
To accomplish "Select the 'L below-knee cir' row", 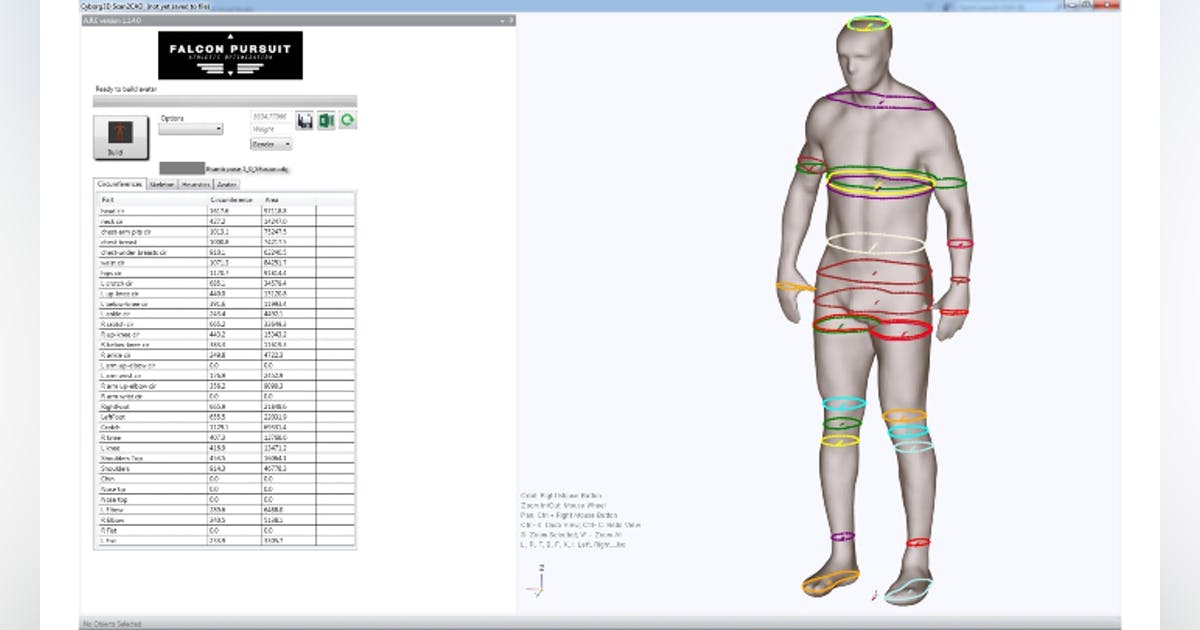I will [x=225, y=304].
